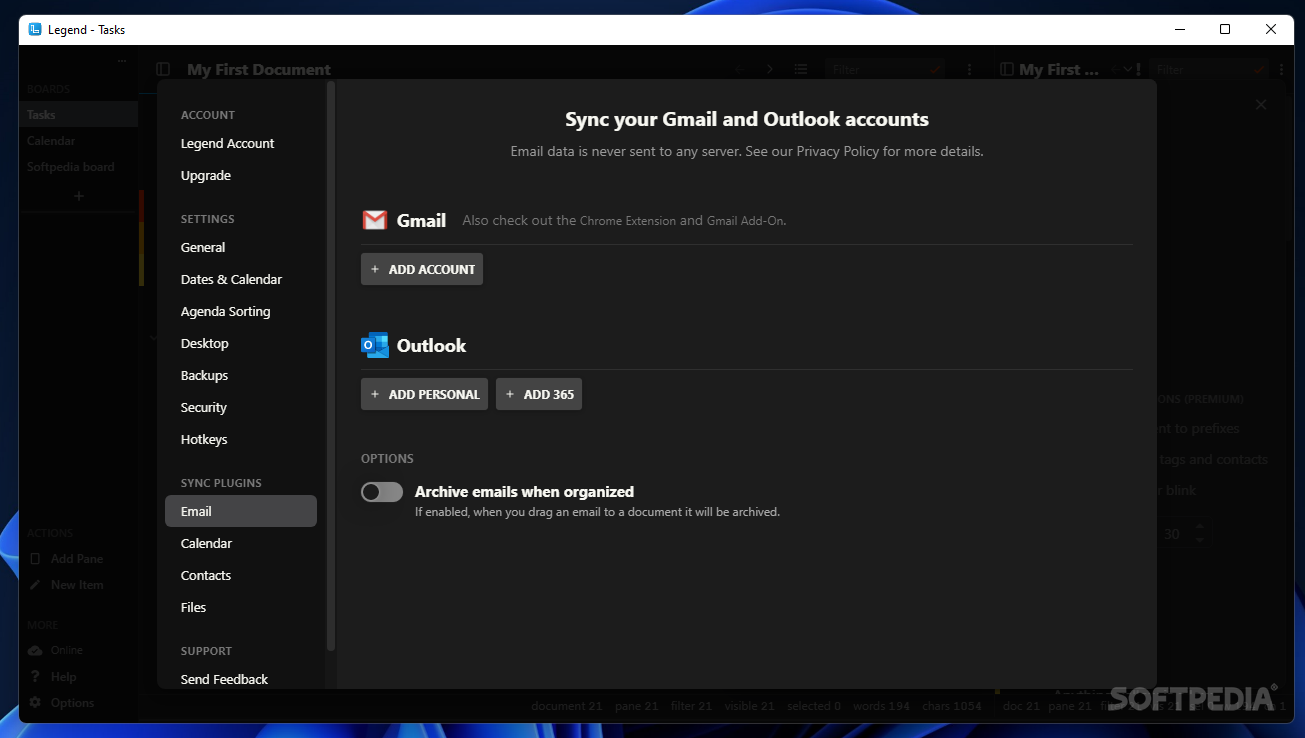Select Dates & Calendar settings
This screenshot has height=738, width=1305.
click(231, 279)
